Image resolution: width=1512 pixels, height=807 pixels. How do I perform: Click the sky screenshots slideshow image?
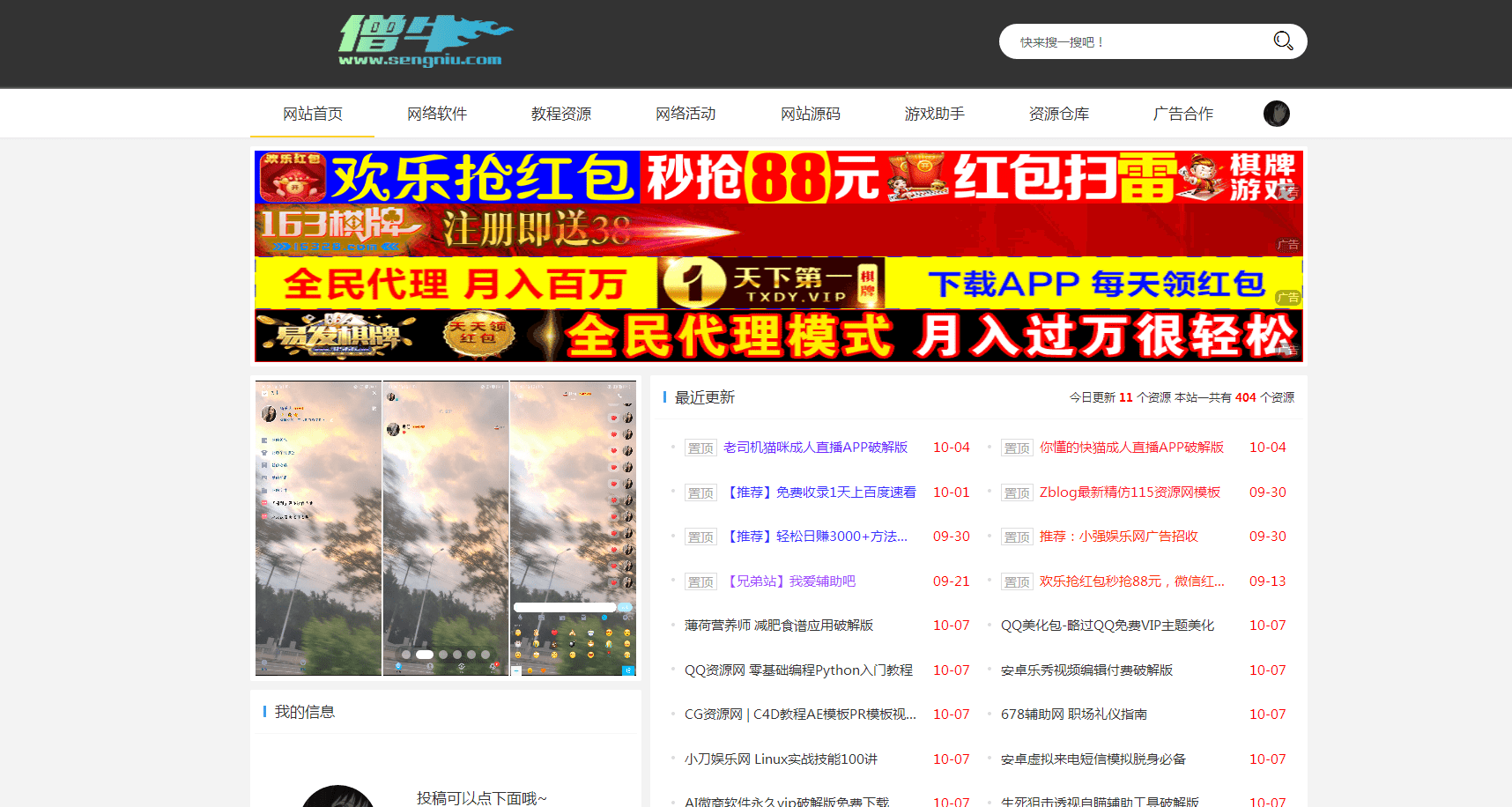(x=446, y=529)
